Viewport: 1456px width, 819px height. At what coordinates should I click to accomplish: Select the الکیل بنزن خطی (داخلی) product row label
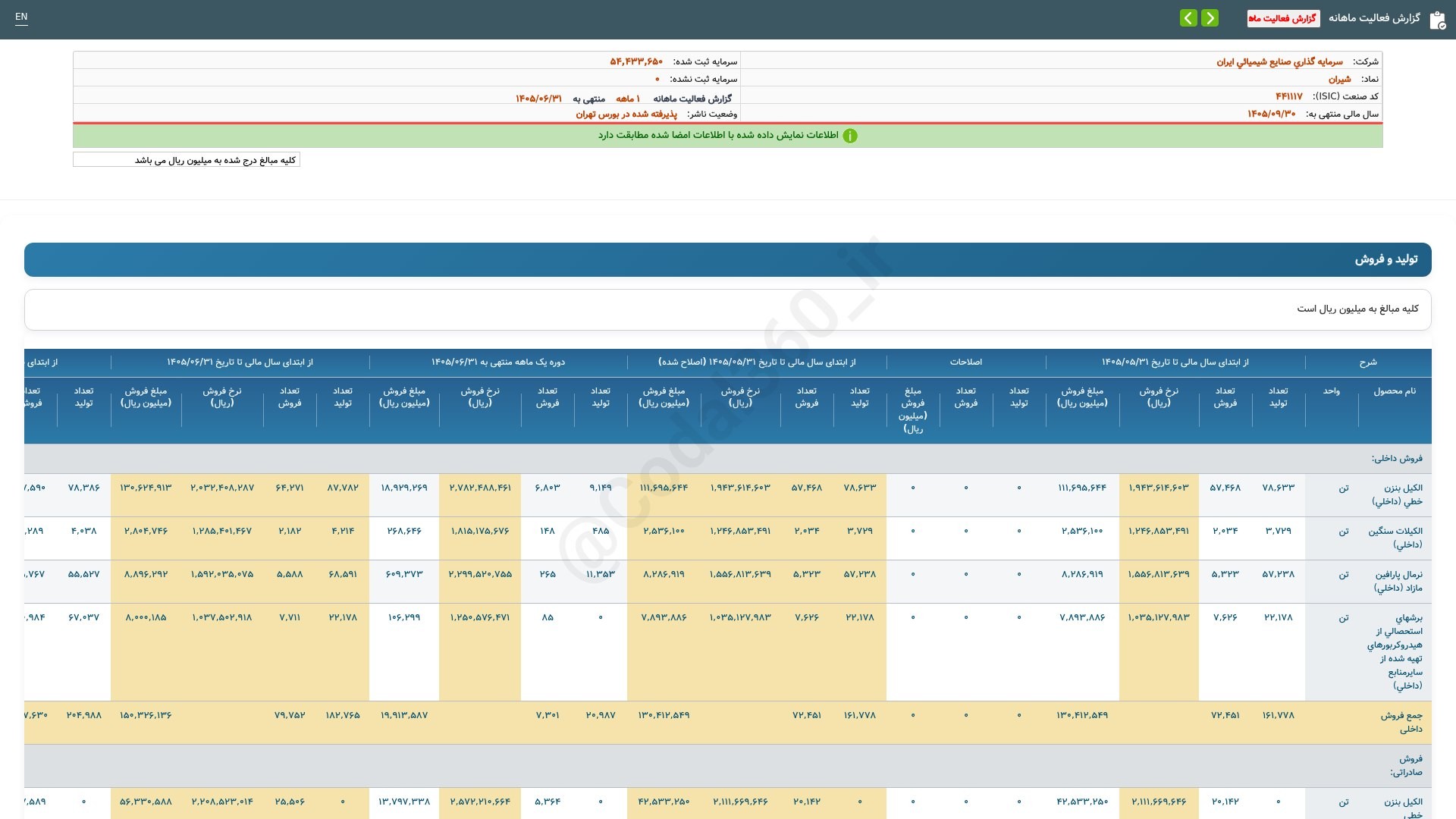coord(1397,494)
